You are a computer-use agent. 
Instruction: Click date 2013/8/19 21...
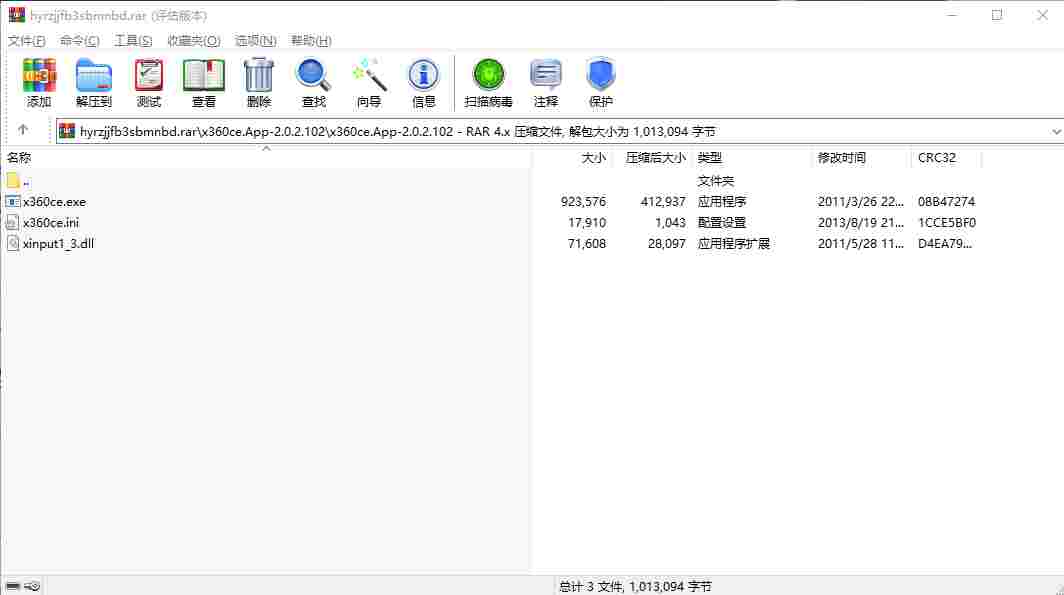click(x=860, y=223)
